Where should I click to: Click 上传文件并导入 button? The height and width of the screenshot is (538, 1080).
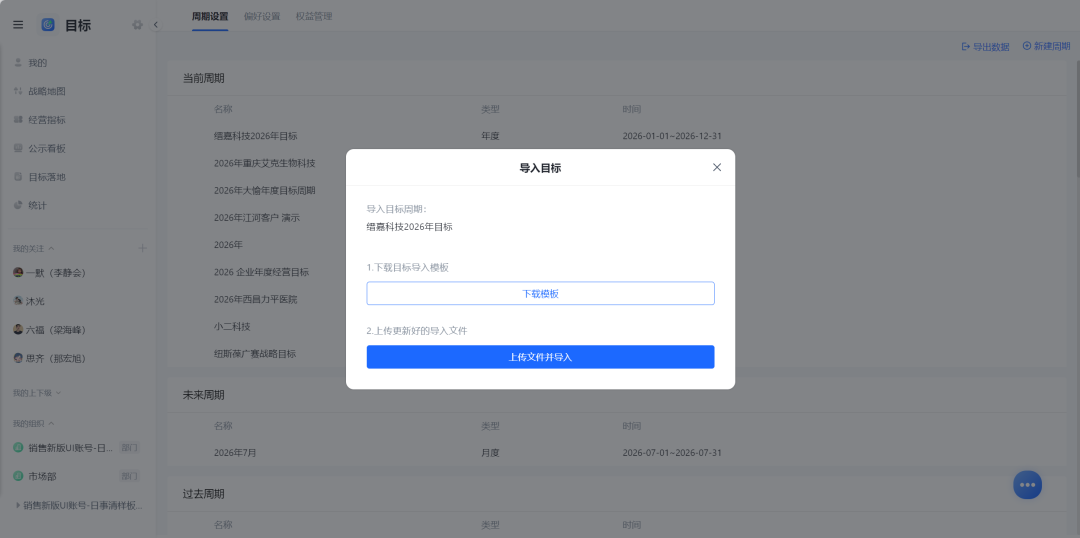[x=540, y=358]
